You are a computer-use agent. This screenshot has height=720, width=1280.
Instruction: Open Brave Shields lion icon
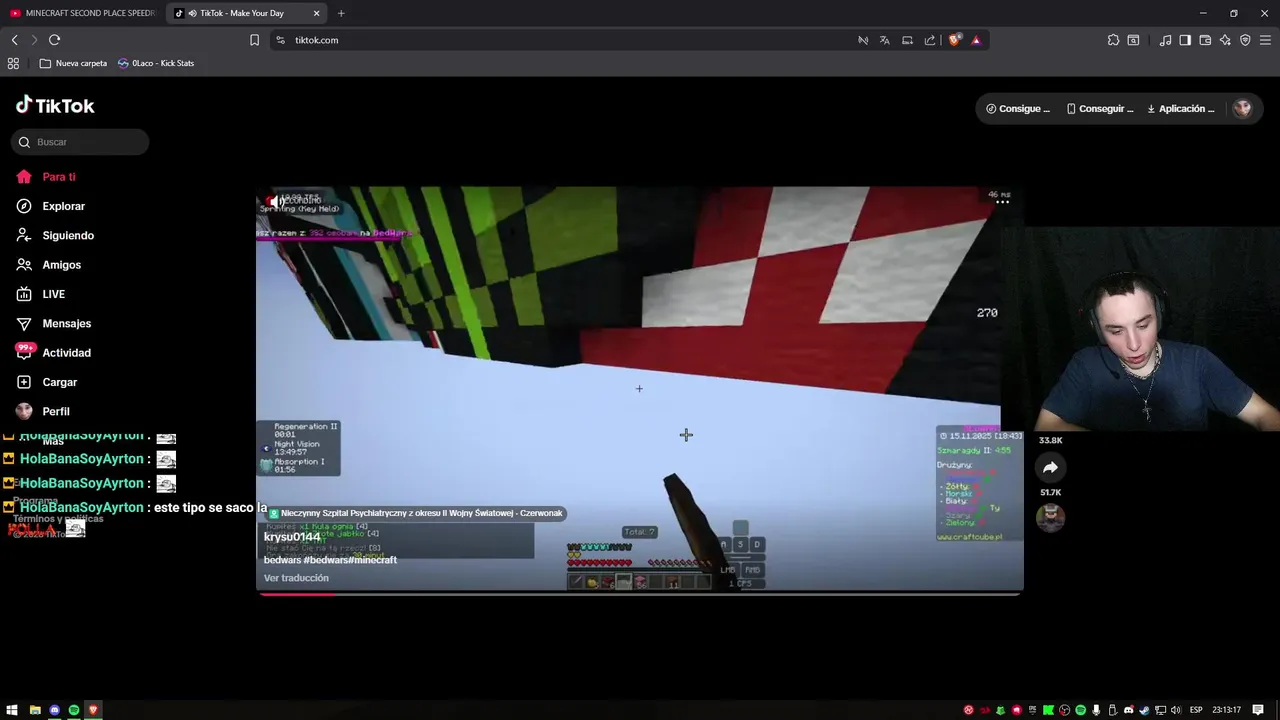pyautogui.click(x=955, y=40)
